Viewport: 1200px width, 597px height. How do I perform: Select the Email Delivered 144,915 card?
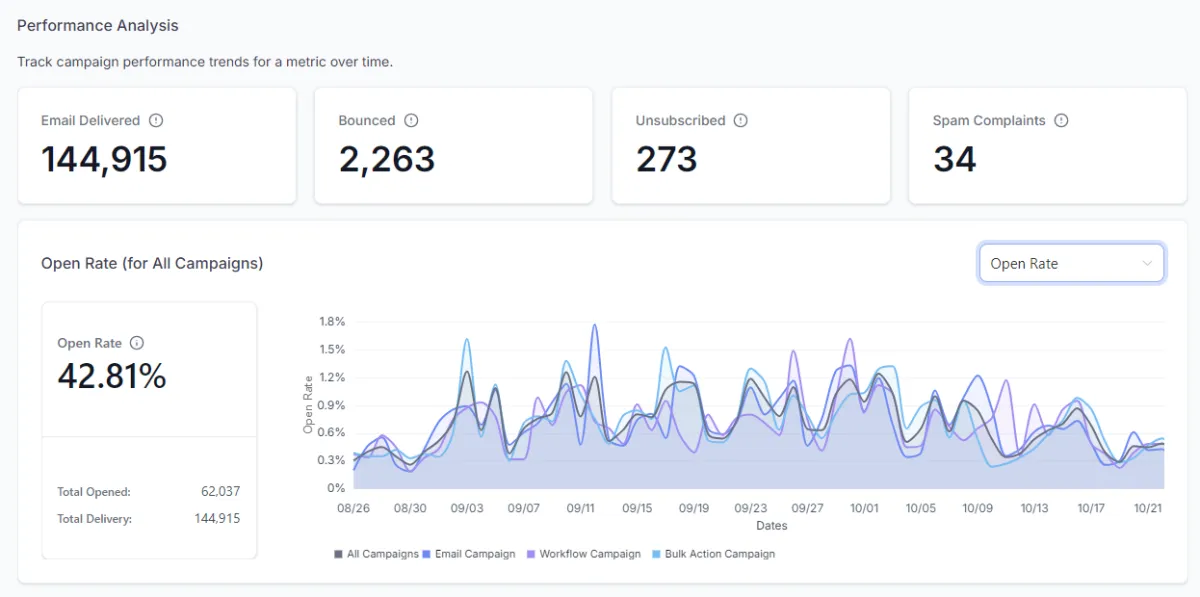(157, 145)
